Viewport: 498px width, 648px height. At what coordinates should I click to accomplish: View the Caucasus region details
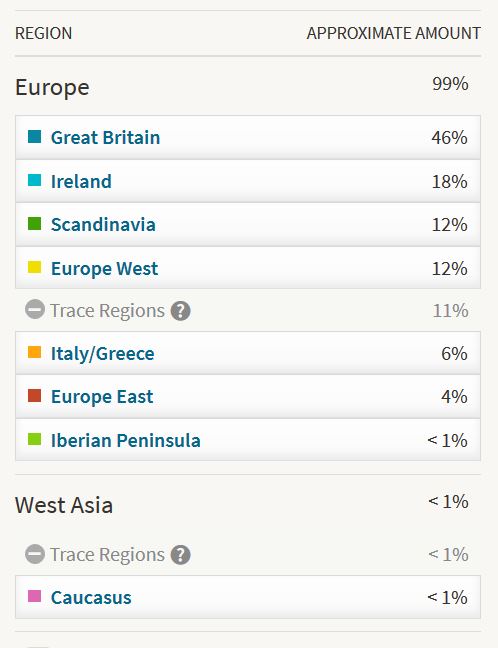91,598
